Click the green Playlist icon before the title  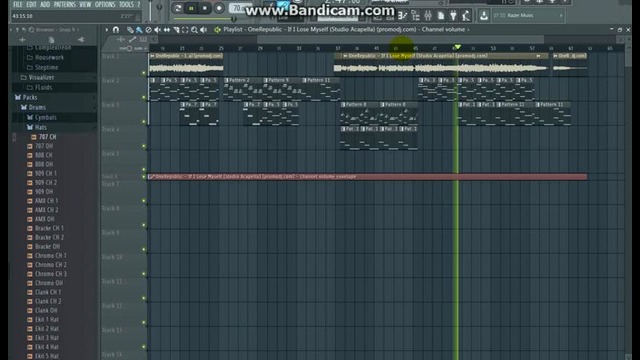tap(218, 29)
